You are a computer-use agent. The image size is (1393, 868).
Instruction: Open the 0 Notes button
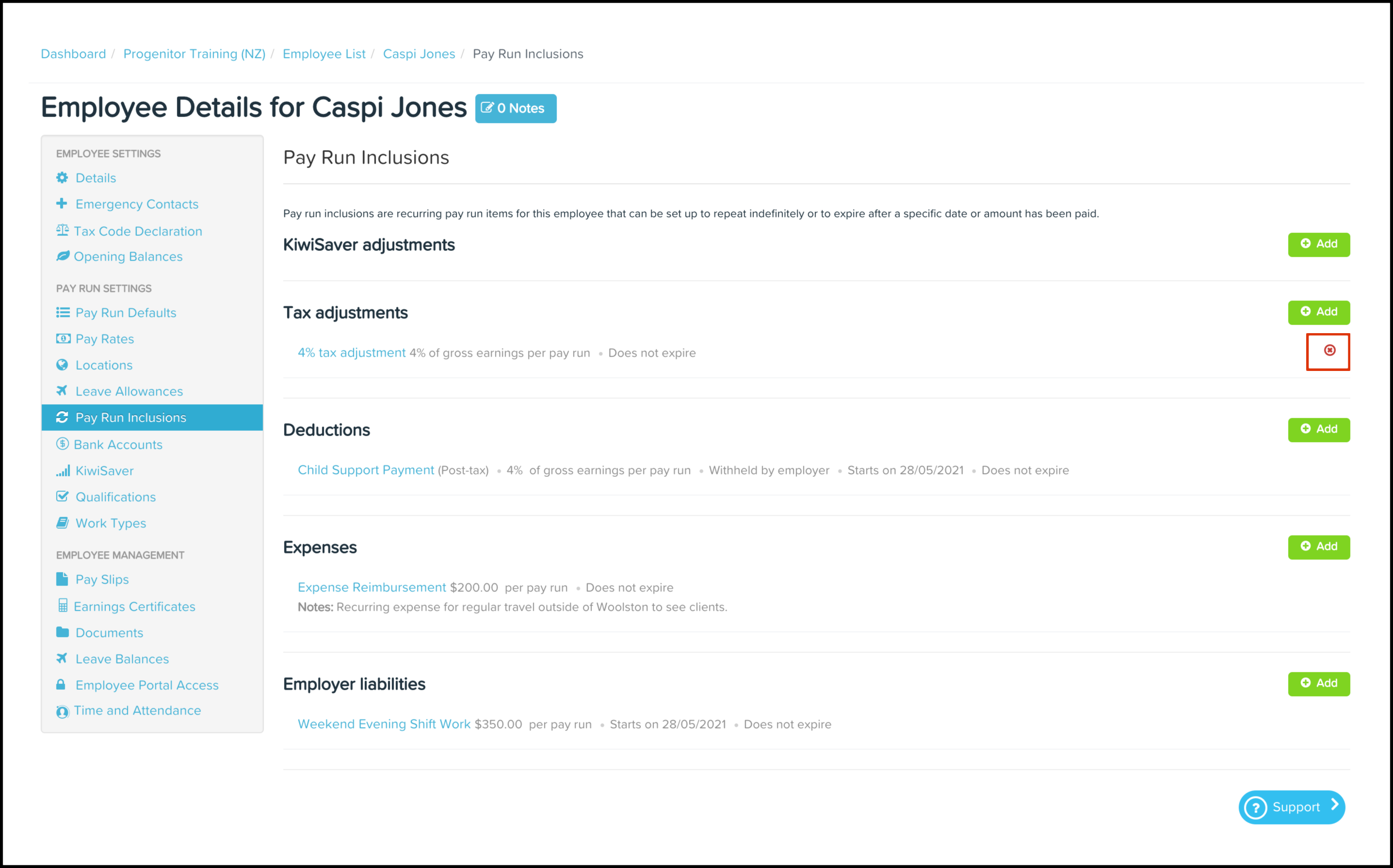(515, 109)
